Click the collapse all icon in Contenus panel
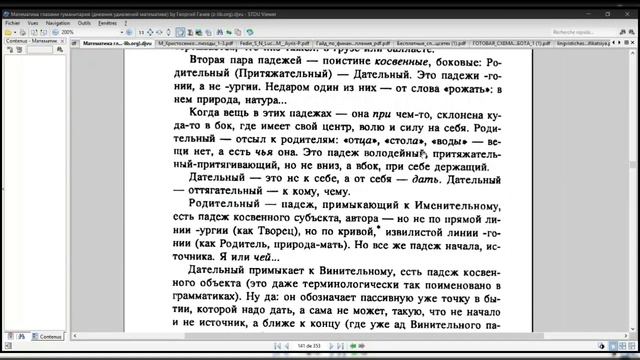Screen dimensions: 640x360 19,49
